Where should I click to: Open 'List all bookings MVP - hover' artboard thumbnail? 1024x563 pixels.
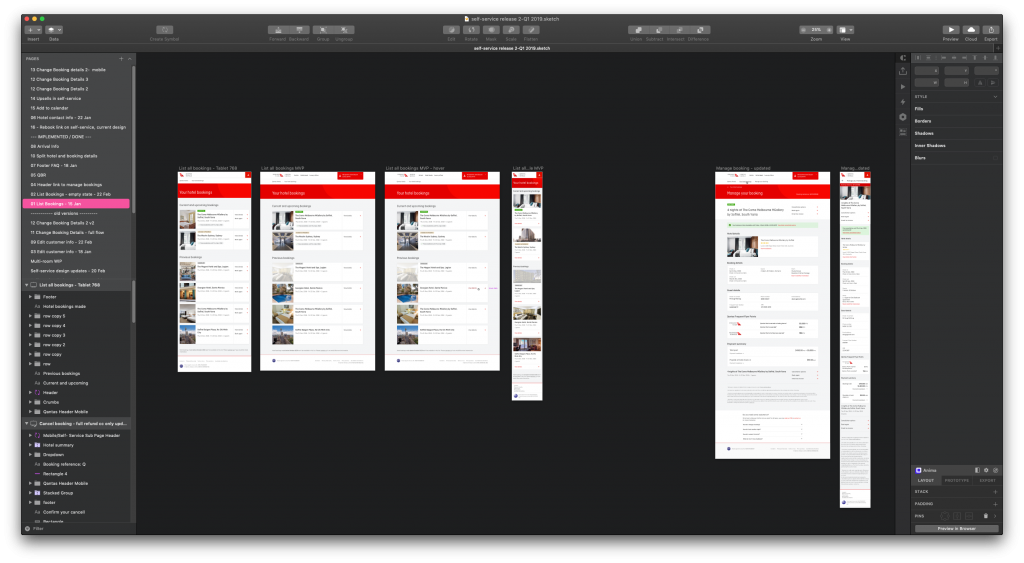click(x=442, y=271)
